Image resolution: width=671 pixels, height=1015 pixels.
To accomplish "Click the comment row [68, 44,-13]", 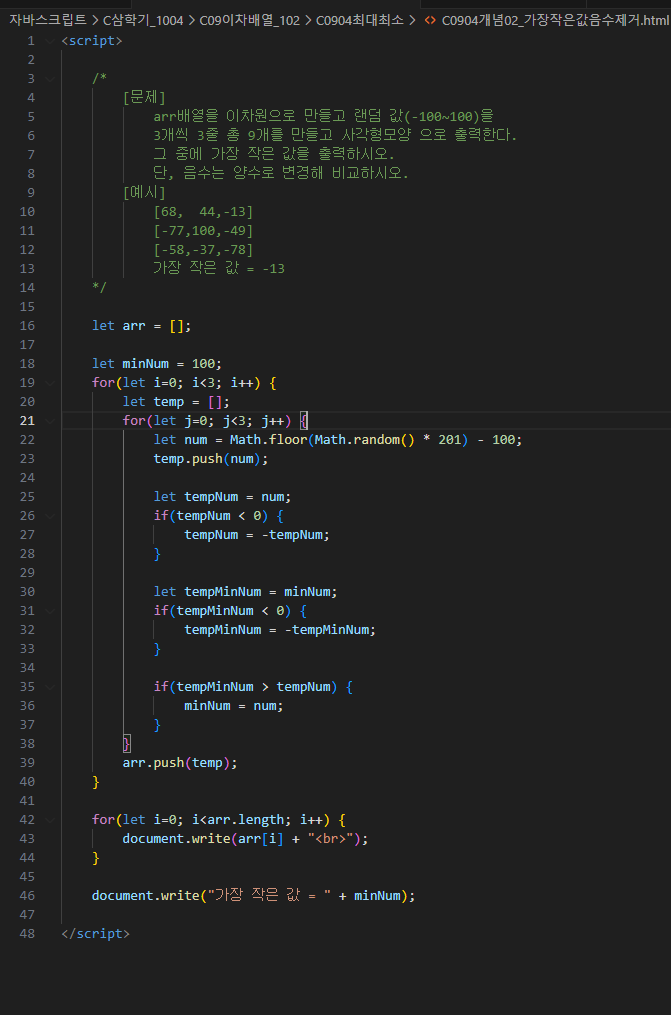I will click(x=203, y=212).
